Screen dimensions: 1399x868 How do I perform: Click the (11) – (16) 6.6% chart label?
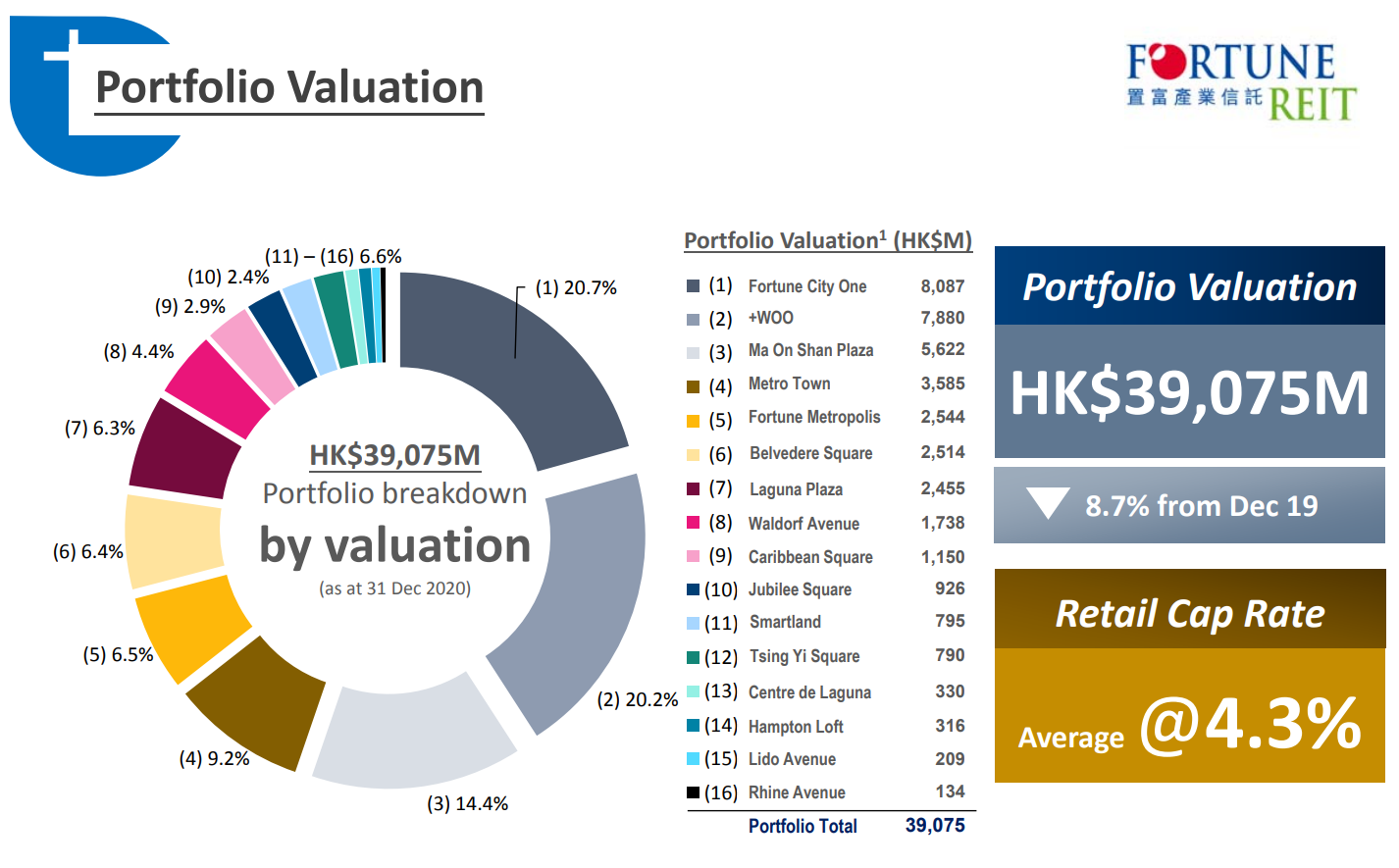pos(333,257)
